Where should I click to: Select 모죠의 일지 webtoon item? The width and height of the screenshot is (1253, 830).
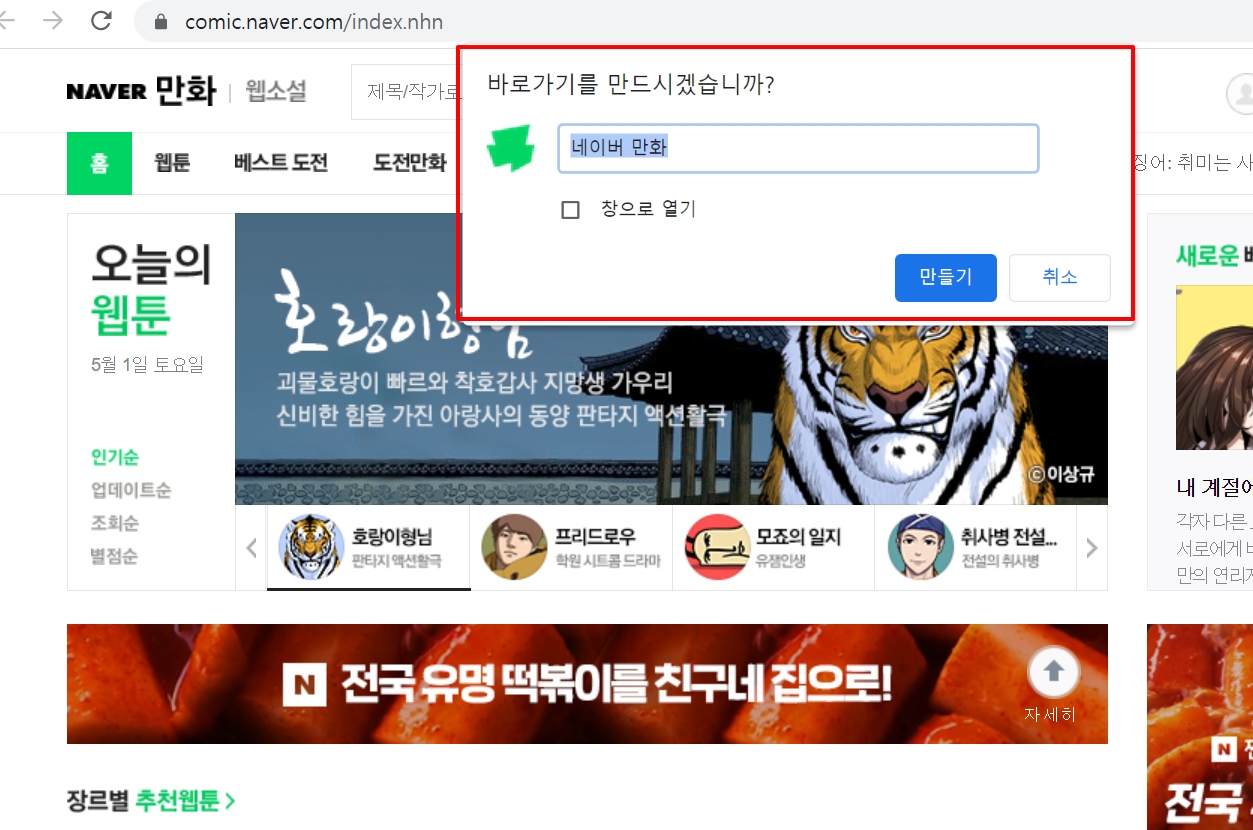773,548
